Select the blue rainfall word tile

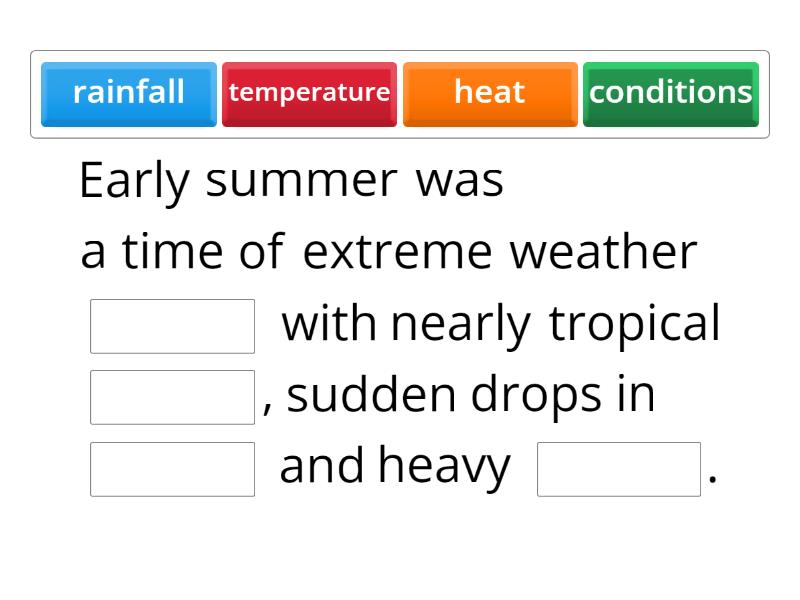pos(129,94)
